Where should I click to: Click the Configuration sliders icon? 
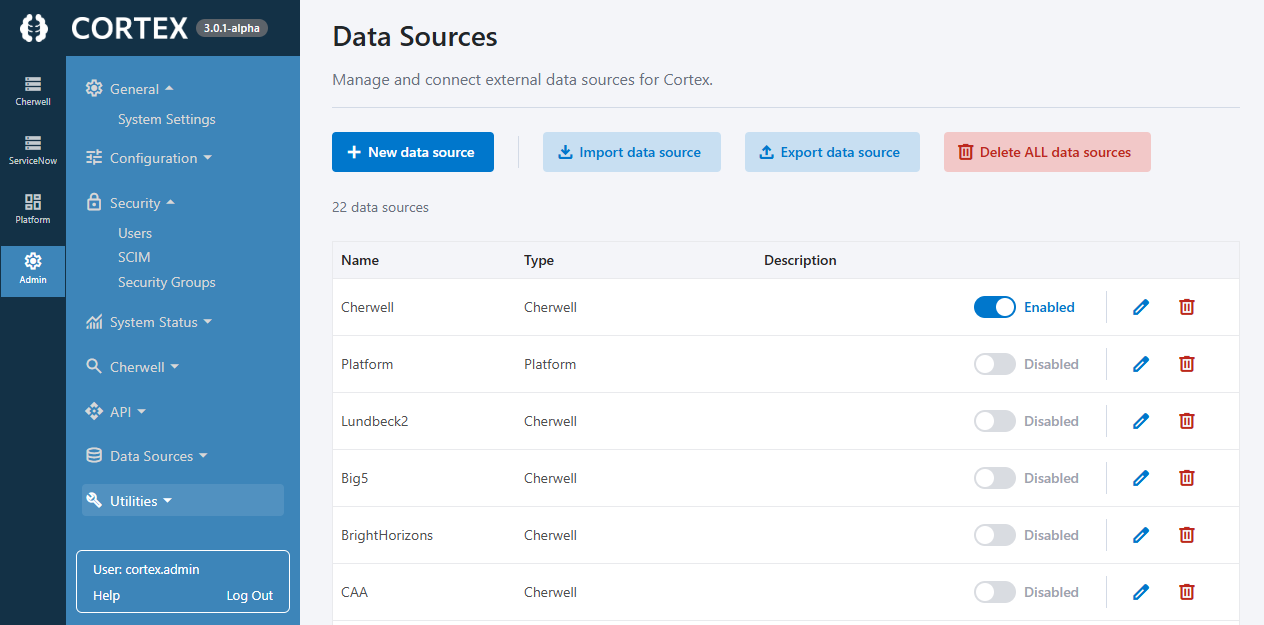click(94, 157)
